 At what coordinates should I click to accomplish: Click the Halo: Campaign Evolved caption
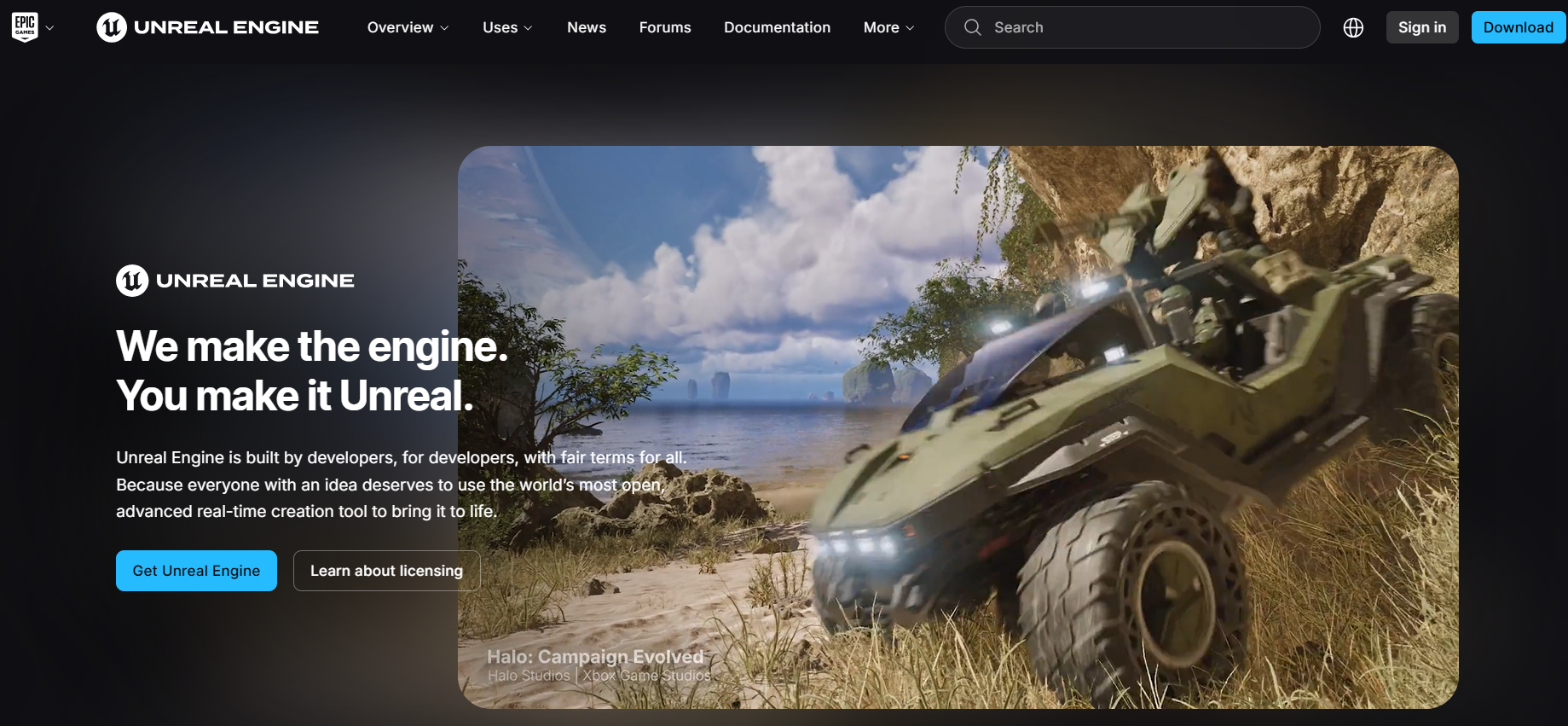coord(595,656)
